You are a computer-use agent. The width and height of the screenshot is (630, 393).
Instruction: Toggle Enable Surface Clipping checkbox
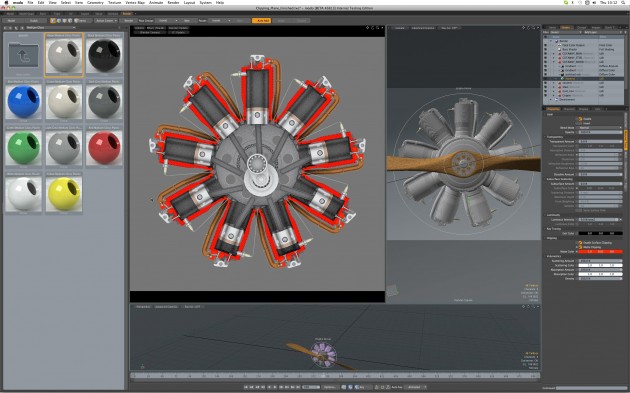(x=580, y=243)
